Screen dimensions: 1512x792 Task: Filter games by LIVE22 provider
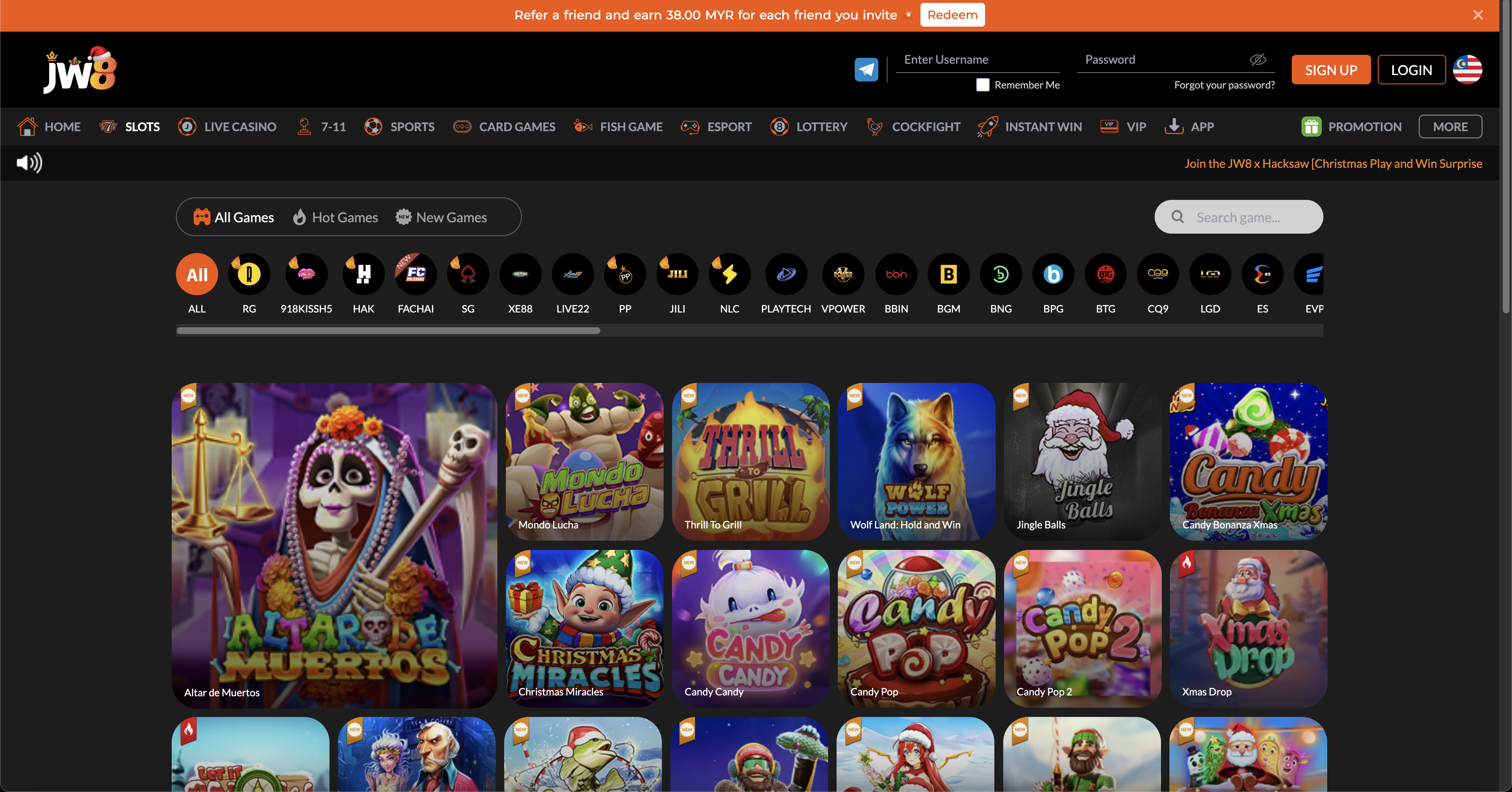pos(572,284)
